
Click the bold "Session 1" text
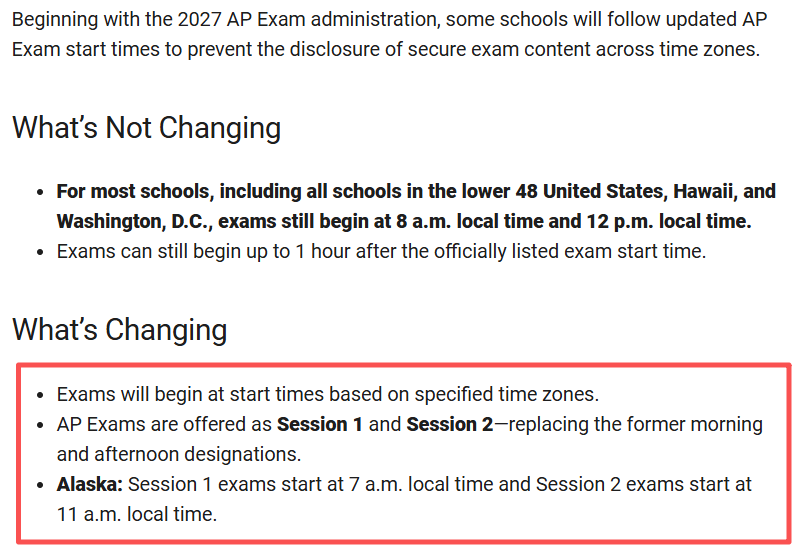[x=319, y=424]
